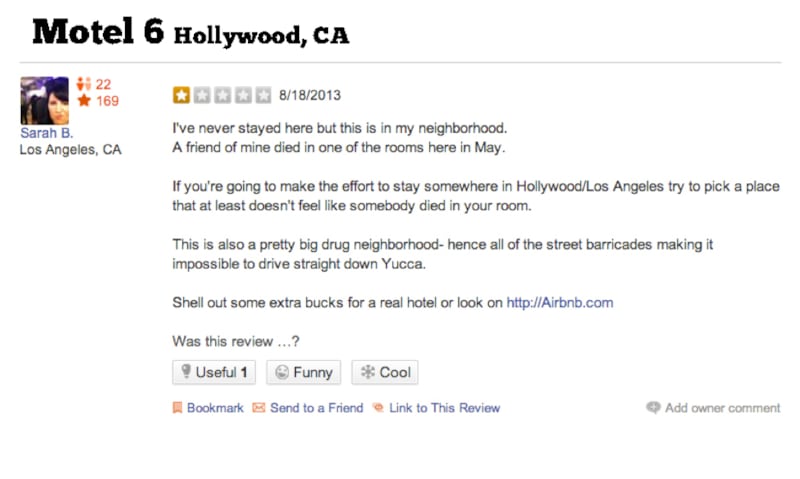
Task: Click the orange Bookmark ribbon icon
Action: pyautogui.click(x=177, y=408)
